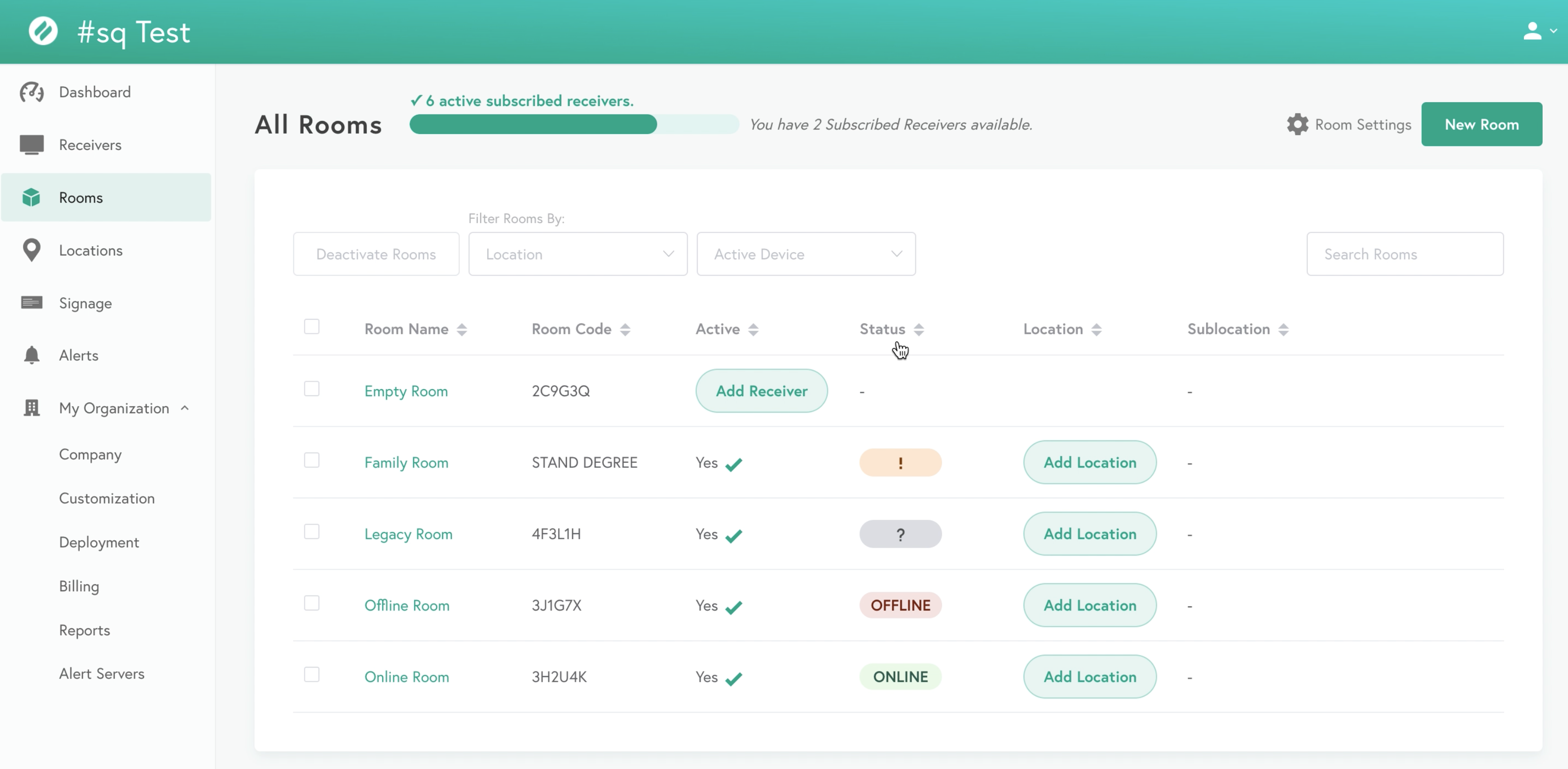Click the Rooms sidebar icon
Viewport: 1568px width, 769px height.
[x=32, y=197]
